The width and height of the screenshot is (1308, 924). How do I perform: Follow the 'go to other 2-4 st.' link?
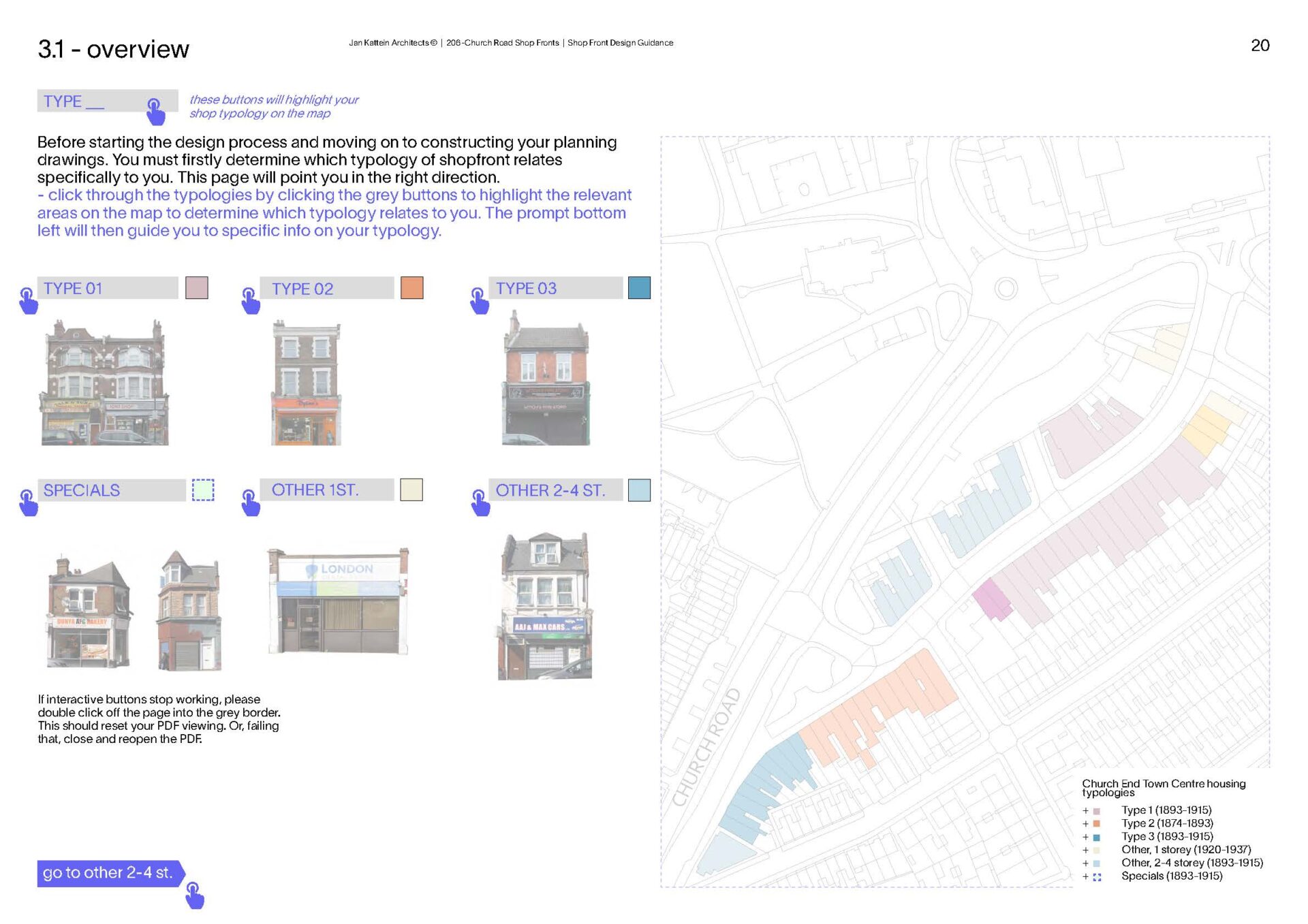pos(108,873)
